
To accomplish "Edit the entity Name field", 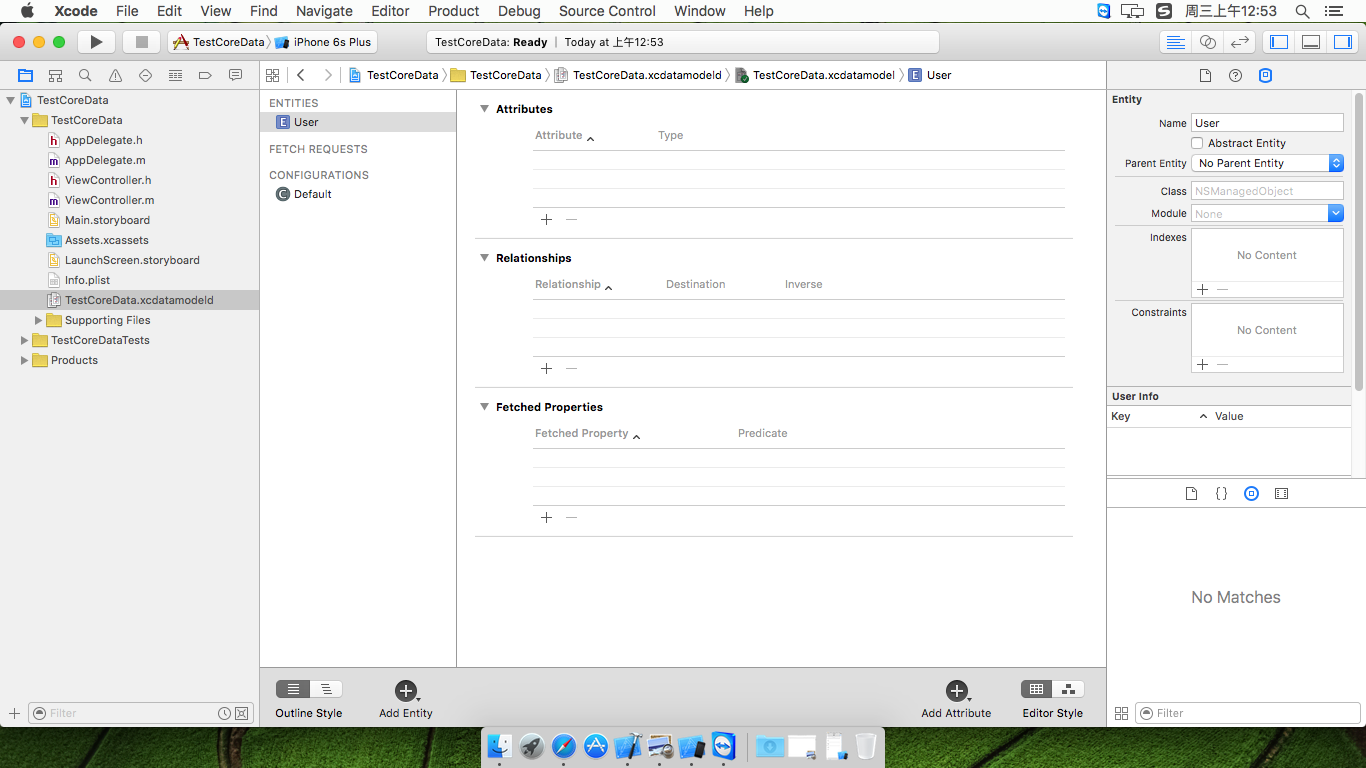I will click(x=1267, y=123).
